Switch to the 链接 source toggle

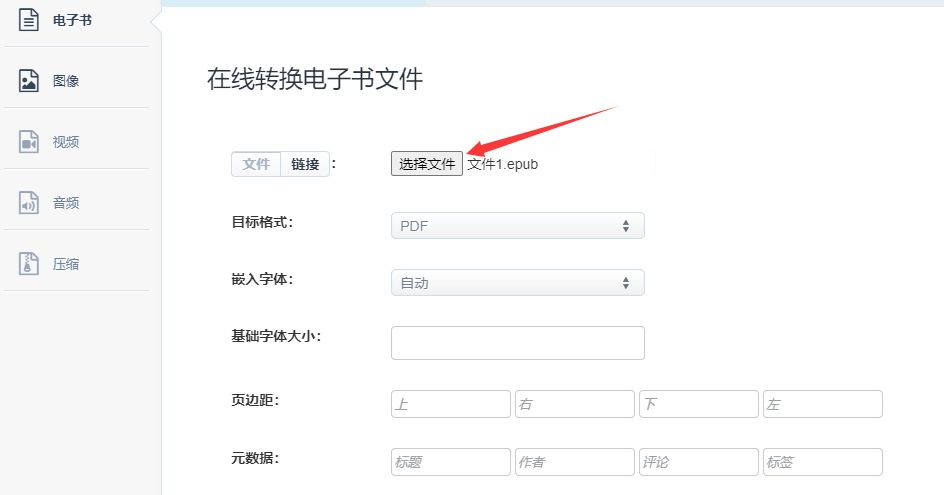(305, 164)
